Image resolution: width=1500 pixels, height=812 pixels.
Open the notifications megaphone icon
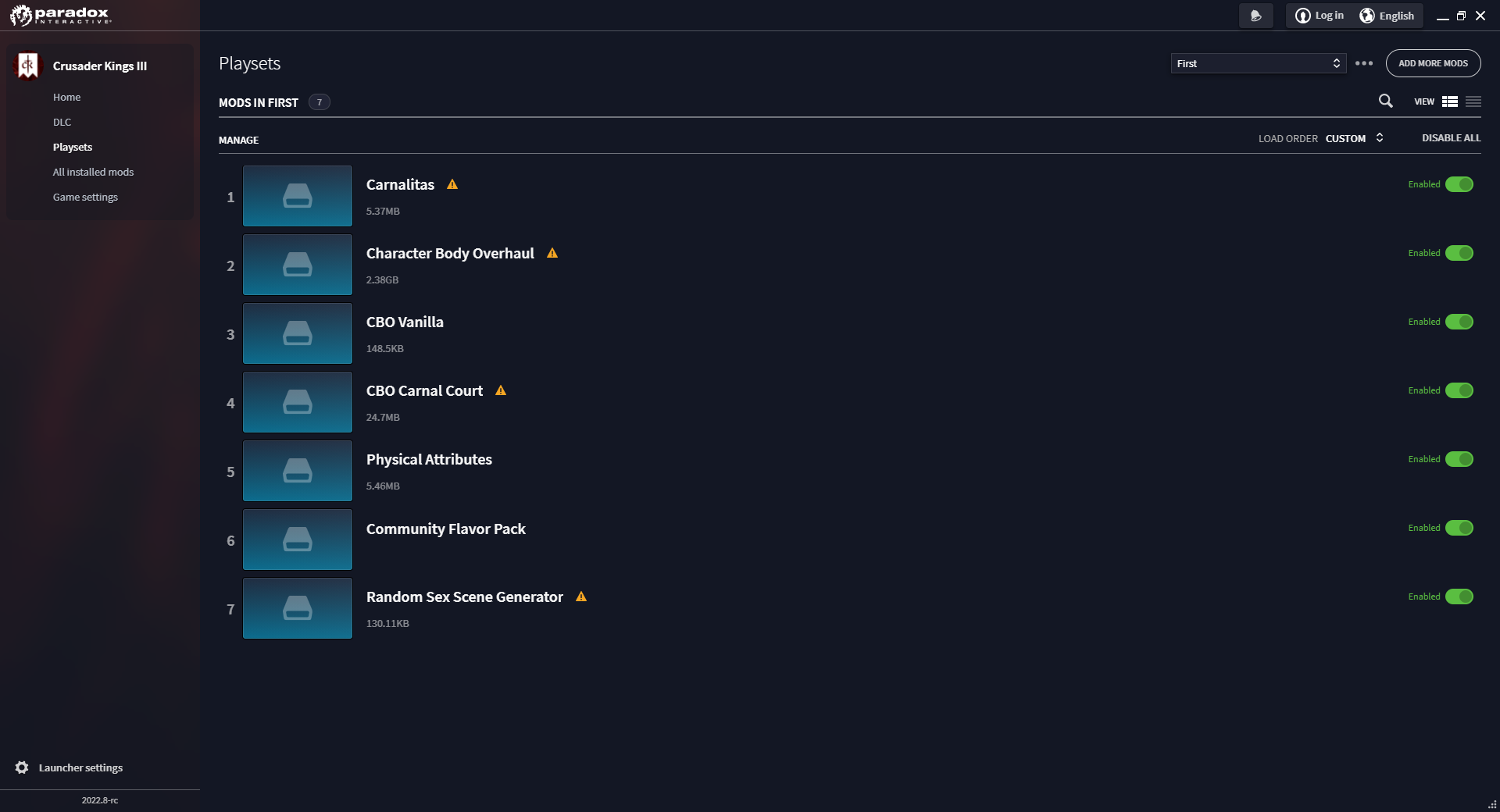1255,16
